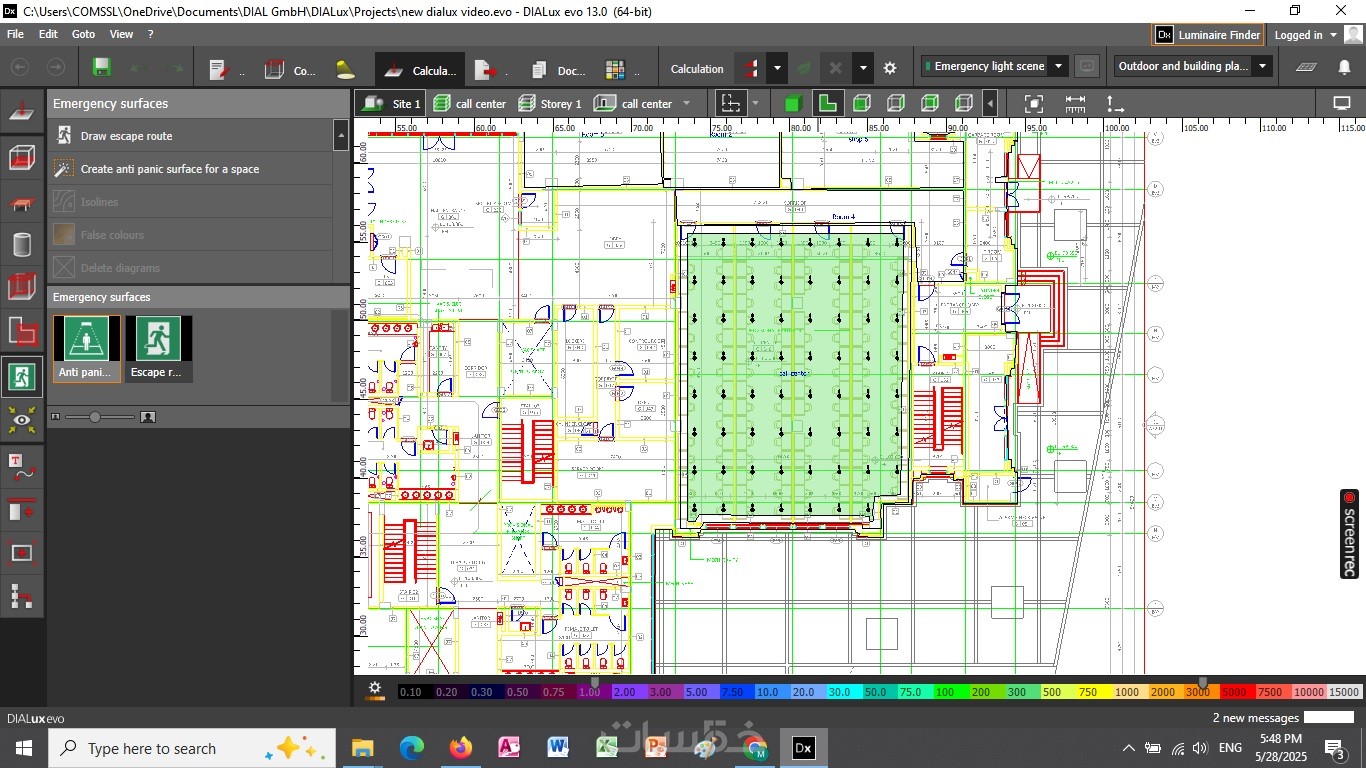Open the Outdoor and building planning dropdown

tap(1262, 67)
